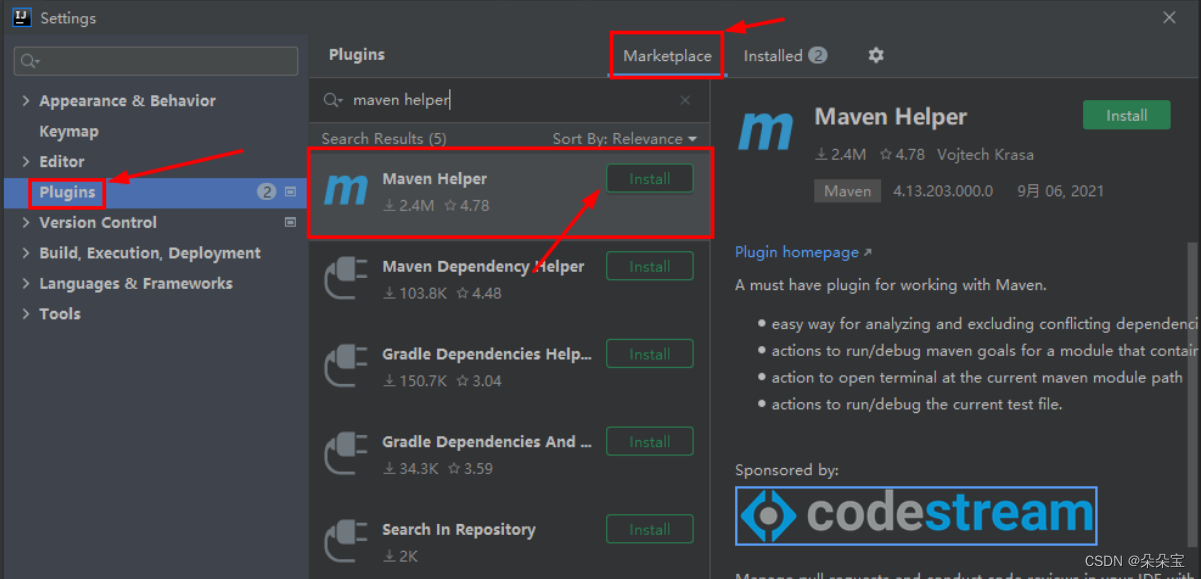Install Maven Helper from the results list

coord(650,179)
